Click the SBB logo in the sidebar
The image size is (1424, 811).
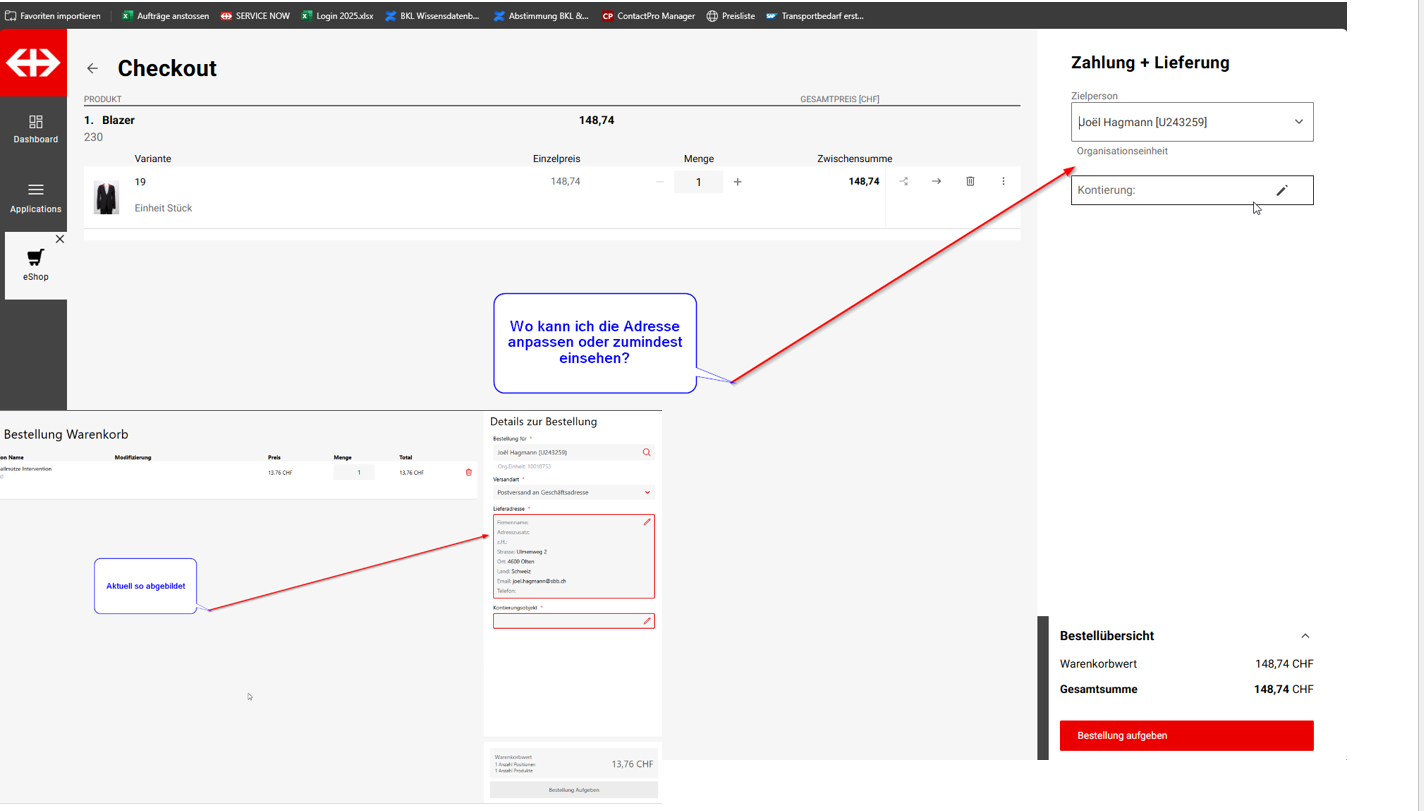pyautogui.click(x=33, y=62)
